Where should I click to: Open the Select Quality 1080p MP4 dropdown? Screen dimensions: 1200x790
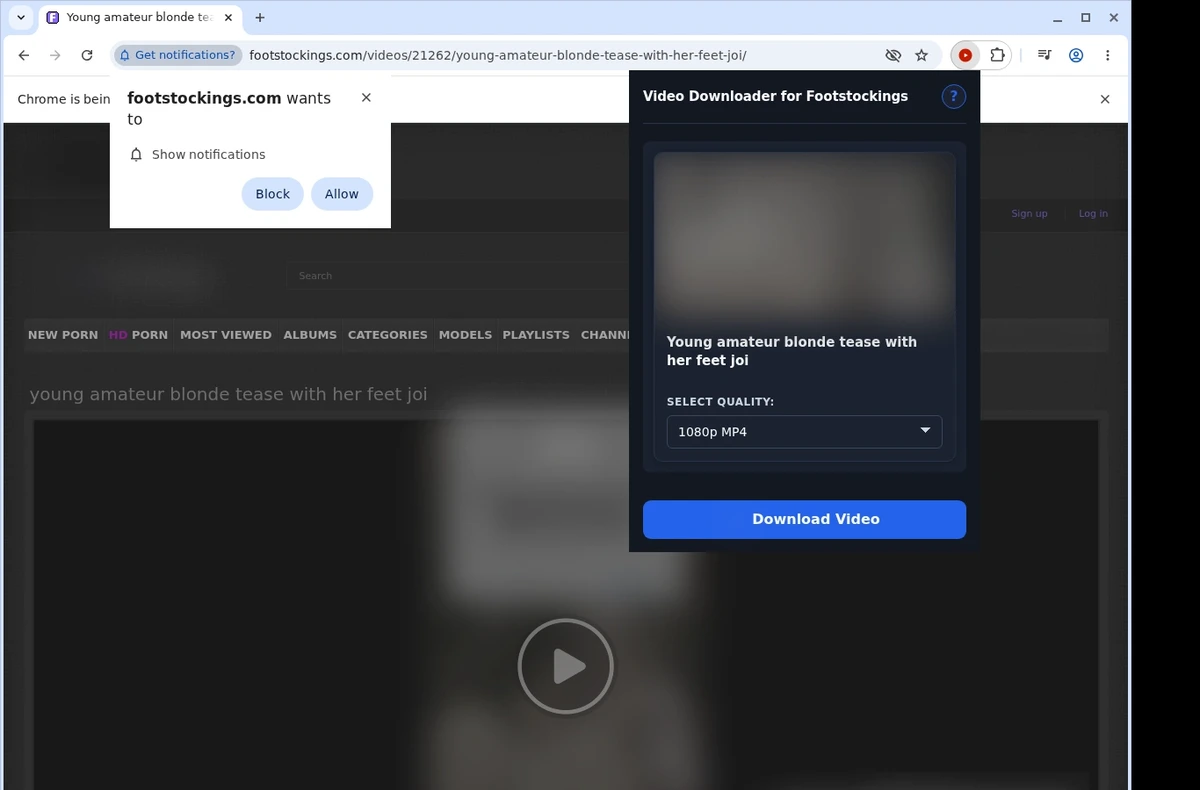coord(804,432)
